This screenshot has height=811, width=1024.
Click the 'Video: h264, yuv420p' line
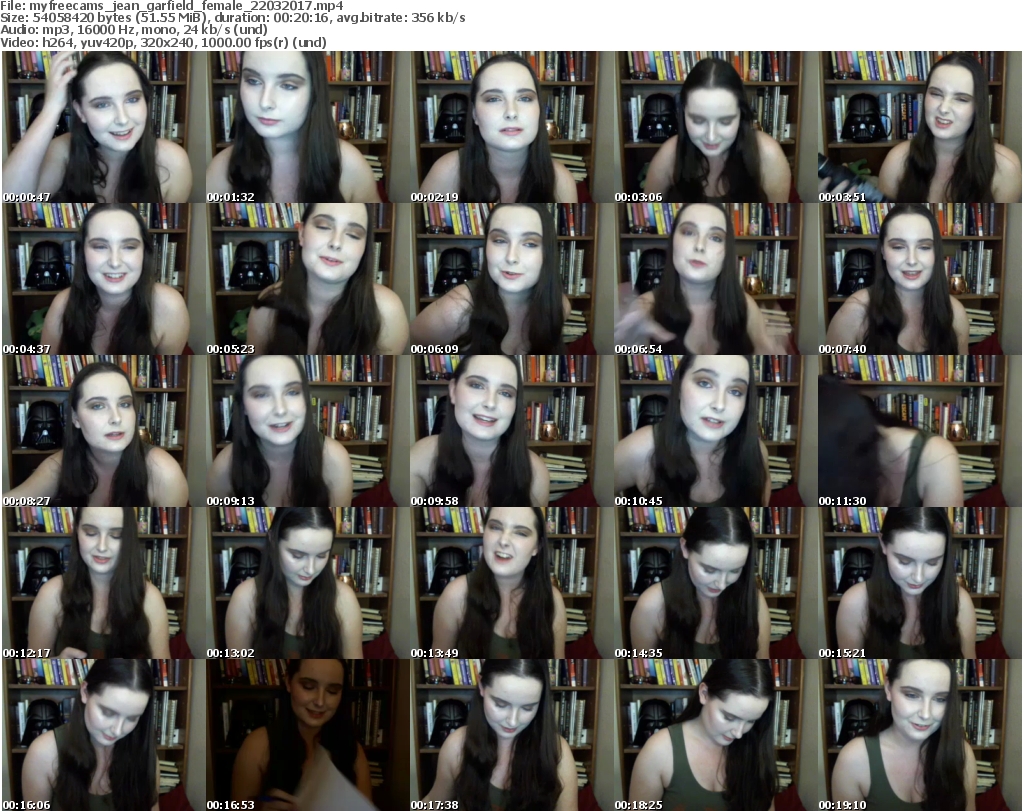(163, 42)
